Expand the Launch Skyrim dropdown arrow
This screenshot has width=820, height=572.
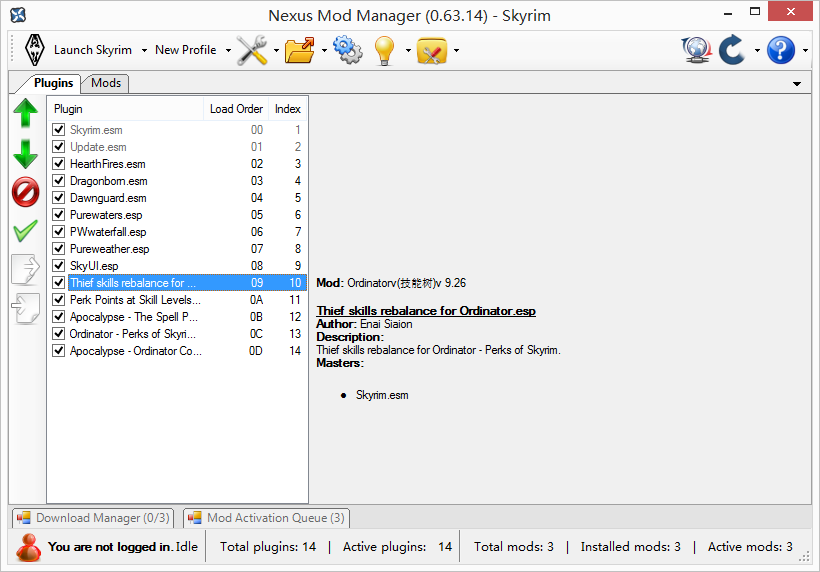144,50
